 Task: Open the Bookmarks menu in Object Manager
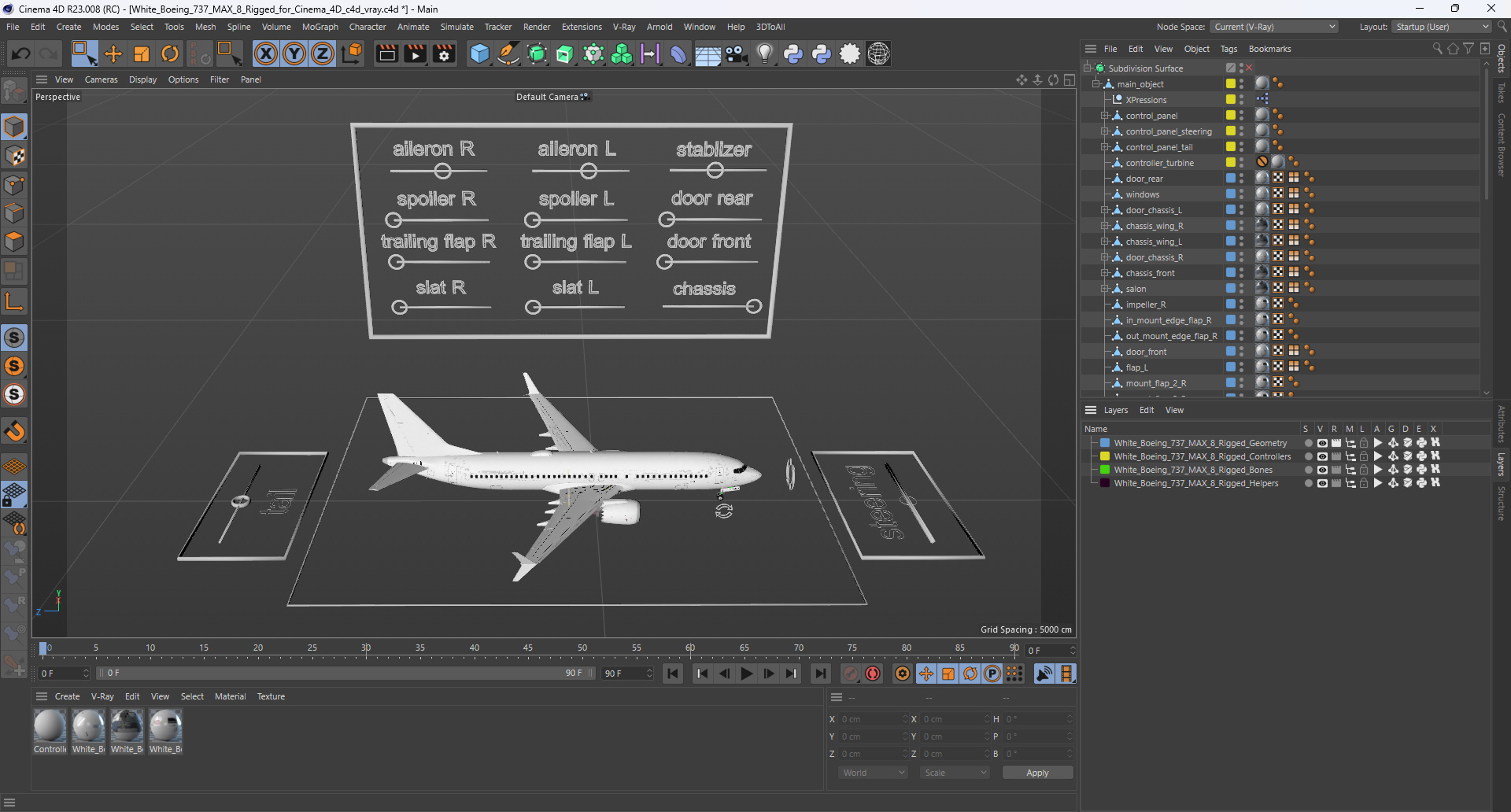pos(1269,49)
